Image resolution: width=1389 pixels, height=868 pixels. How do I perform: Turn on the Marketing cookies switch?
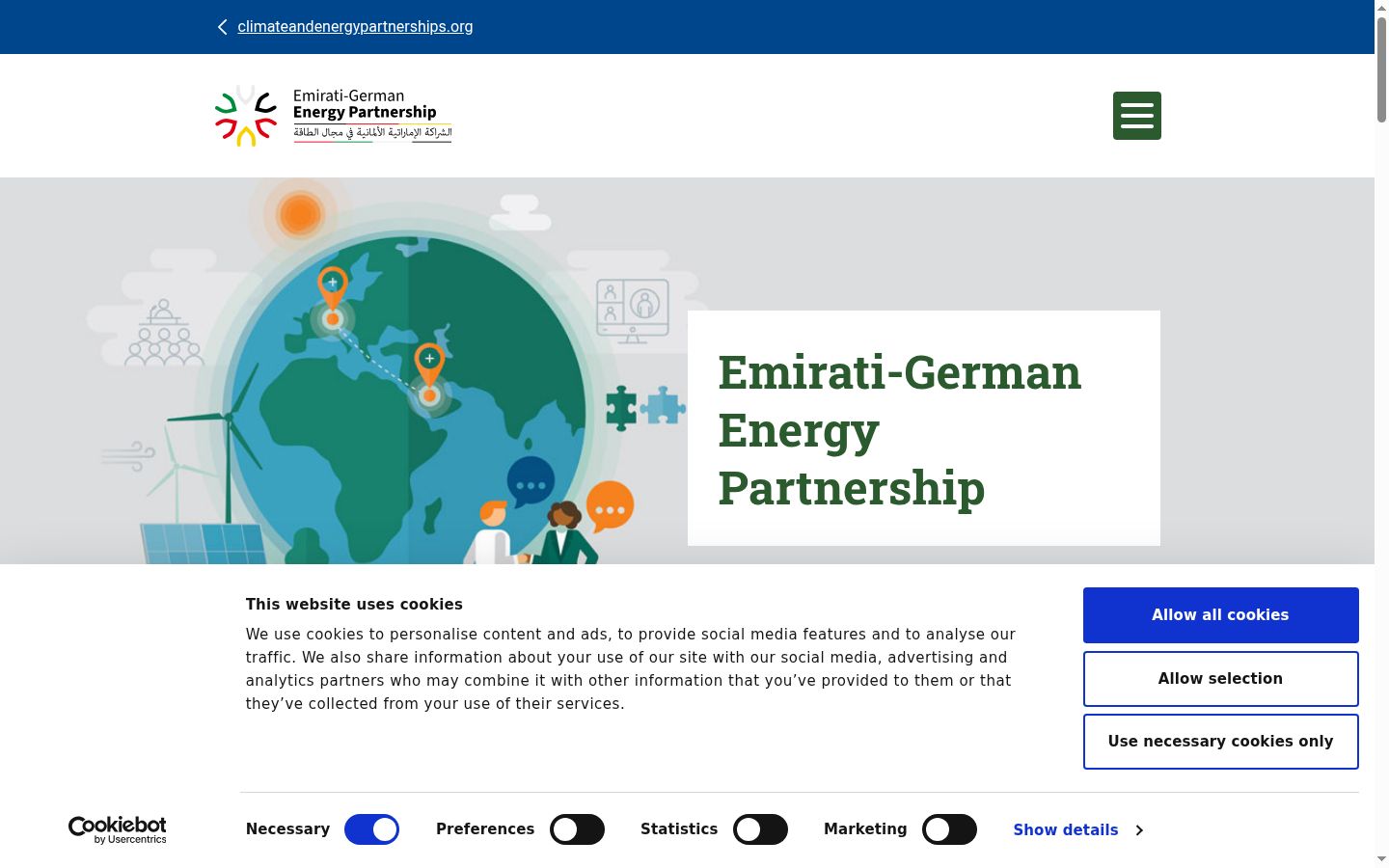pos(949,829)
